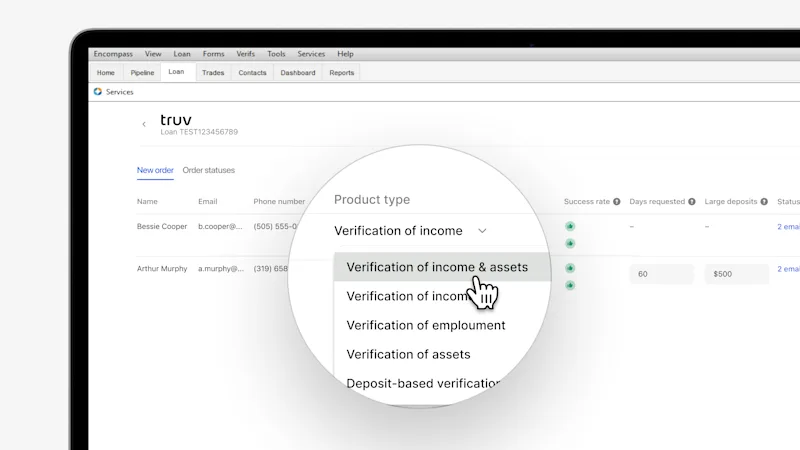Click the Product type column header

pyautogui.click(x=372, y=199)
